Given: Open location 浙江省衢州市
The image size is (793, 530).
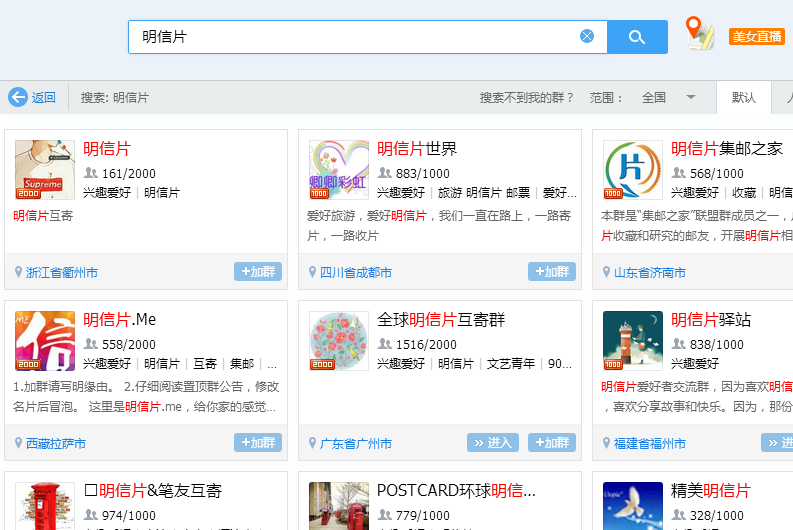Looking at the screenshot, I should (x=62, y=273).
